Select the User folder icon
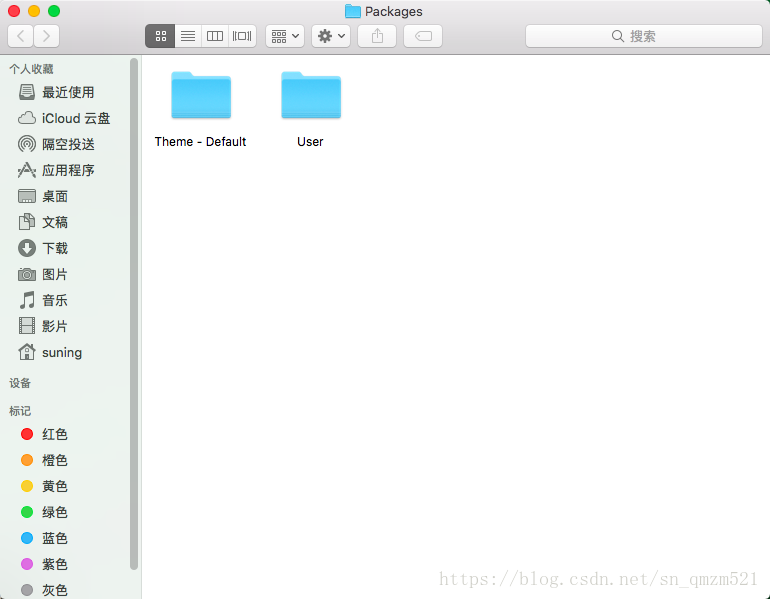 click(311, 96)
